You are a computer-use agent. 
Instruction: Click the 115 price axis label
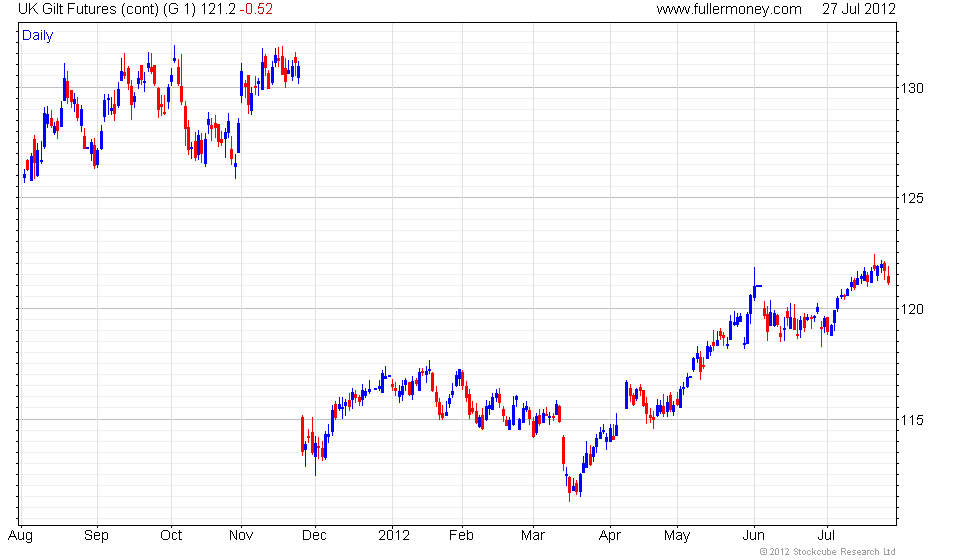[912, 420]
